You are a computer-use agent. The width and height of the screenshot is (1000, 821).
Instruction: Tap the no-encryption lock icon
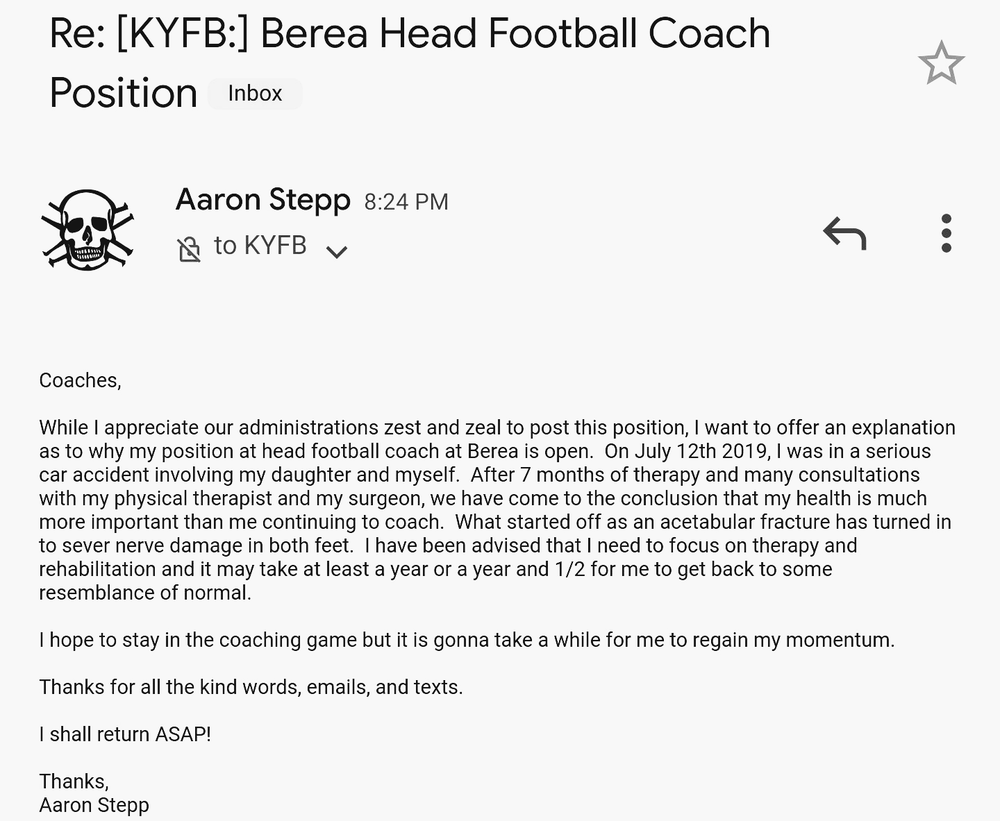pos(189,249)
